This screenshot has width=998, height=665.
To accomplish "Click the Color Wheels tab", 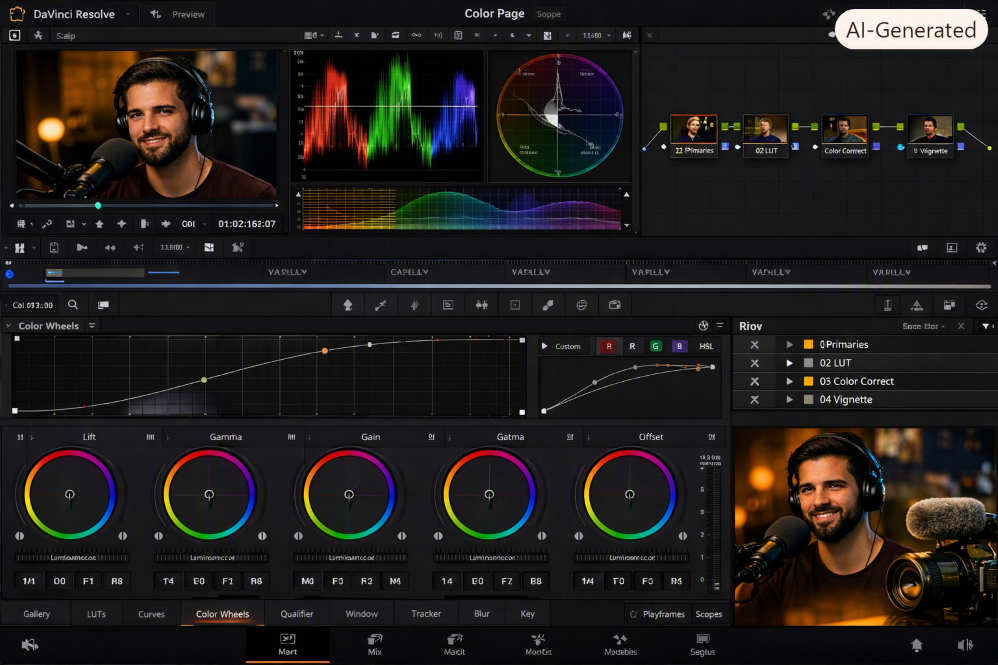I will point(222,614).
